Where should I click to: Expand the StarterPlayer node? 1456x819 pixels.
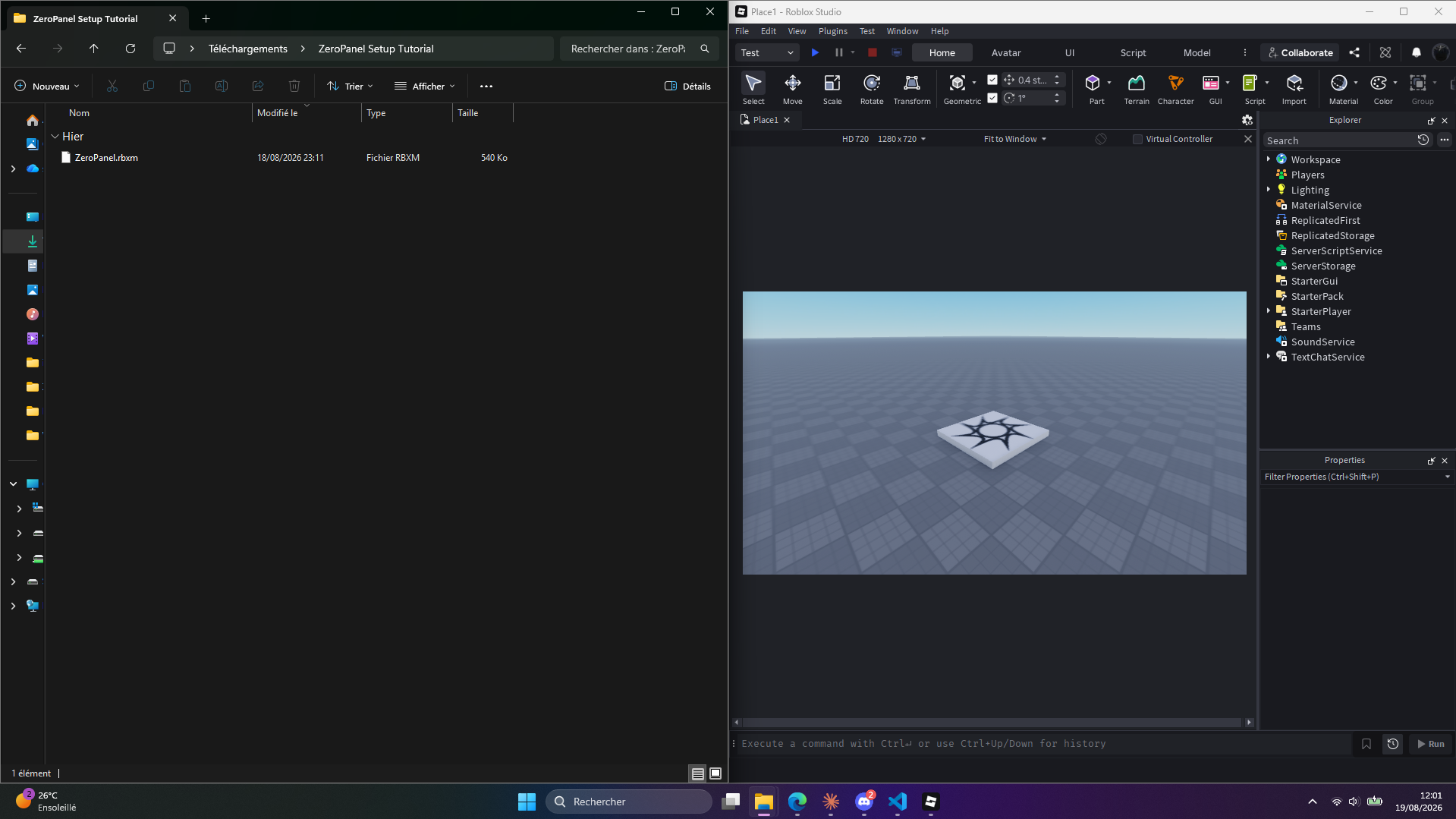(x=1269, y=311)
